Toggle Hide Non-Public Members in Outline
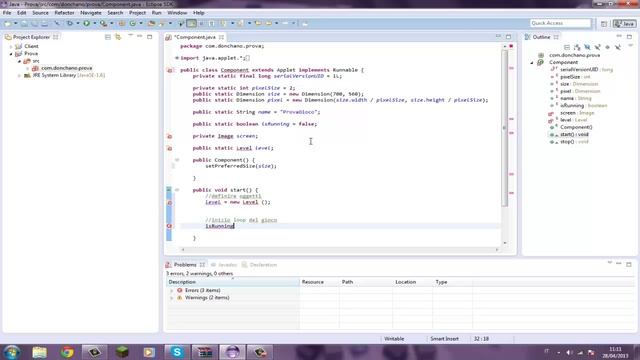Image resolution: width=640 pixels, height=360 pixels. click(x=607, y=47)
